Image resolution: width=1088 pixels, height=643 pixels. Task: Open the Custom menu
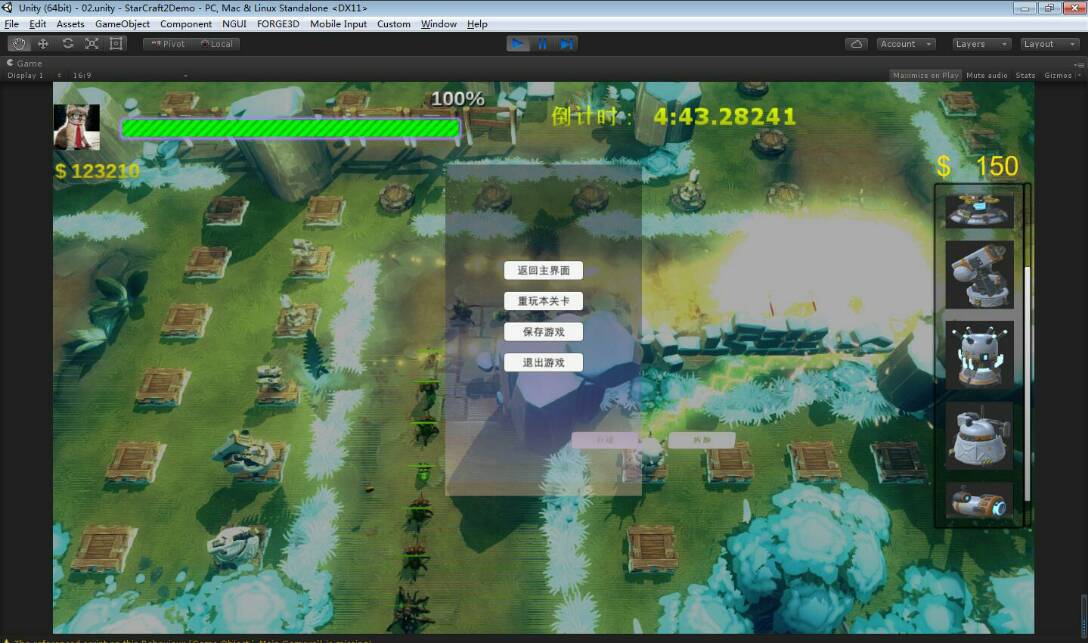393,24
